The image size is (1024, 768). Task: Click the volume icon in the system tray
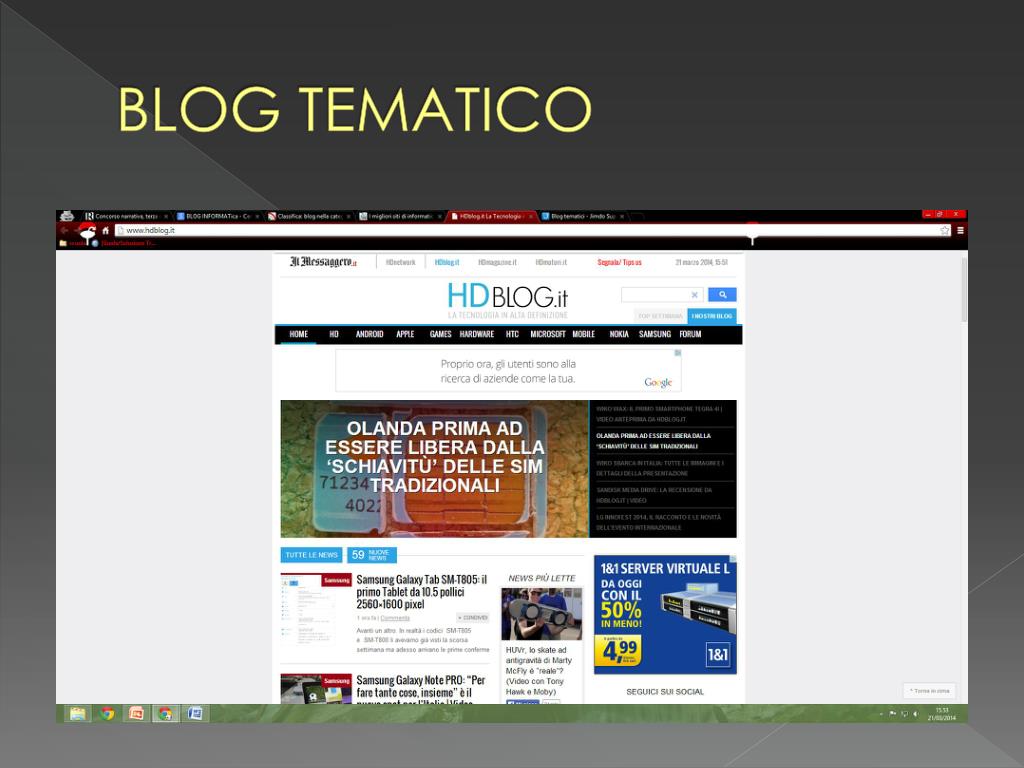(x=916, y=714)
